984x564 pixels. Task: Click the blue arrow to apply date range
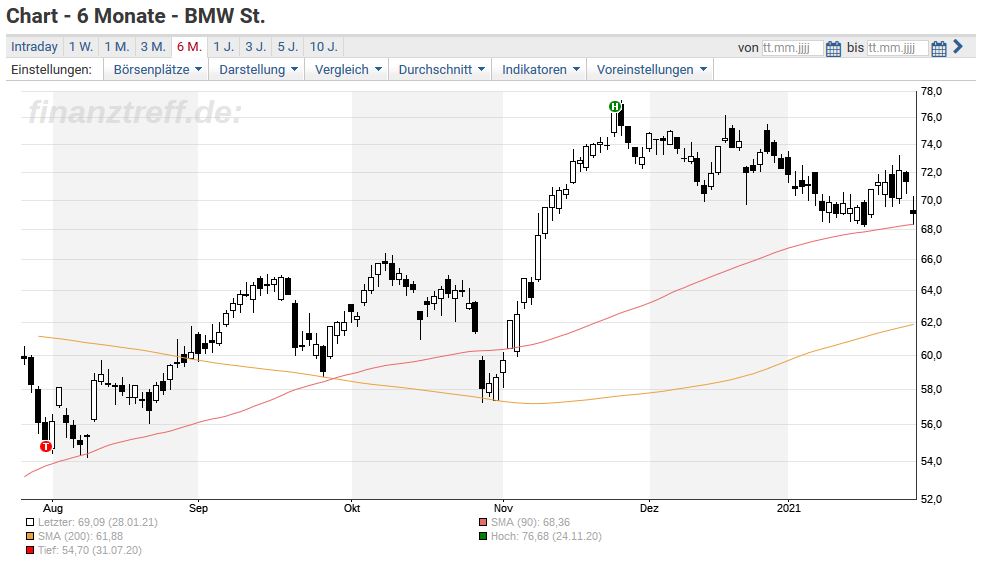click(958, 46)
